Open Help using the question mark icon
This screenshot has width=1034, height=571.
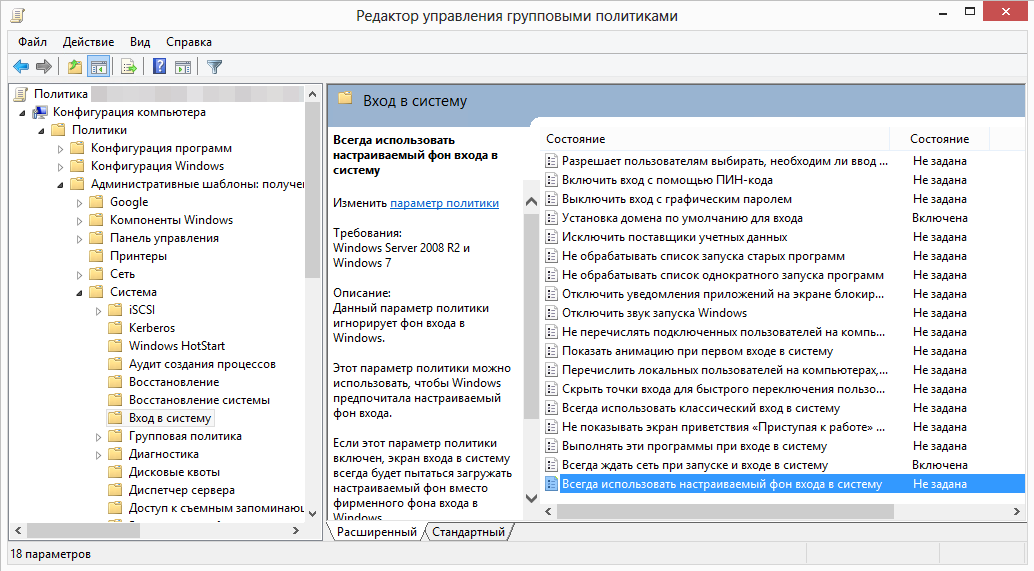click(159, 67)
